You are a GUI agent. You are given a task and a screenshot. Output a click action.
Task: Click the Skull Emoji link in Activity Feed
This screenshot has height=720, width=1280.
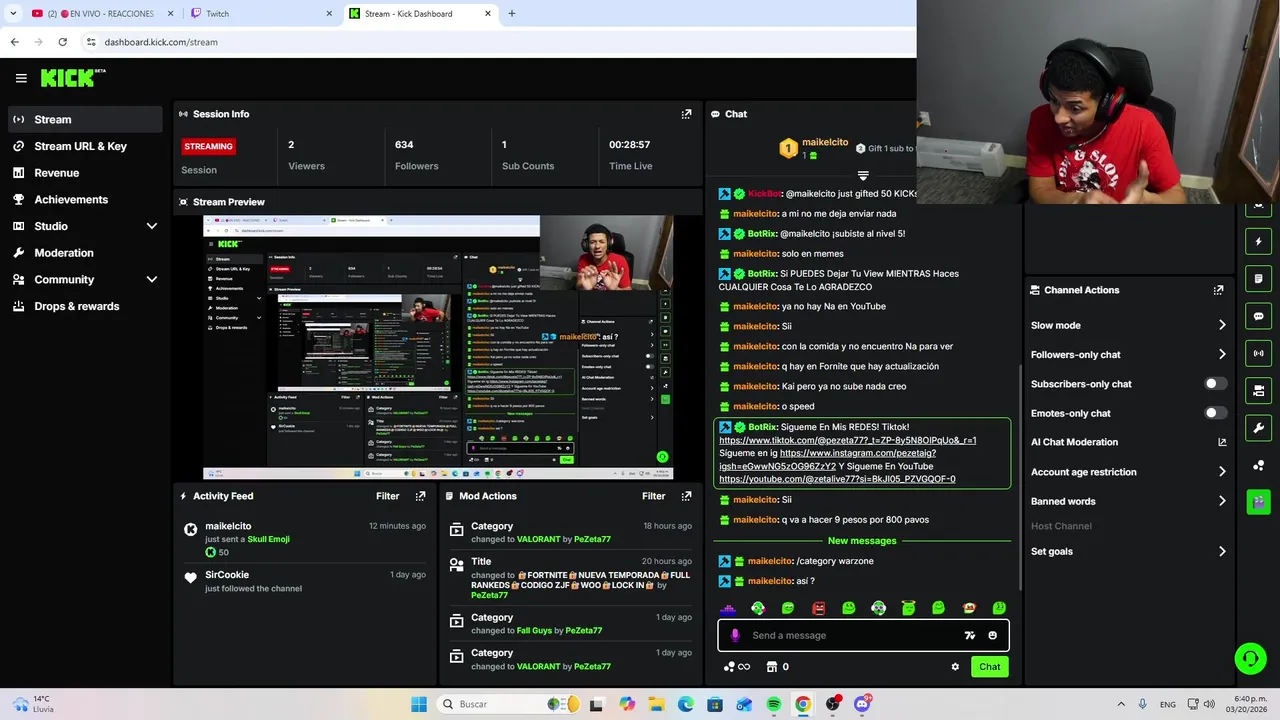point(268,539)
